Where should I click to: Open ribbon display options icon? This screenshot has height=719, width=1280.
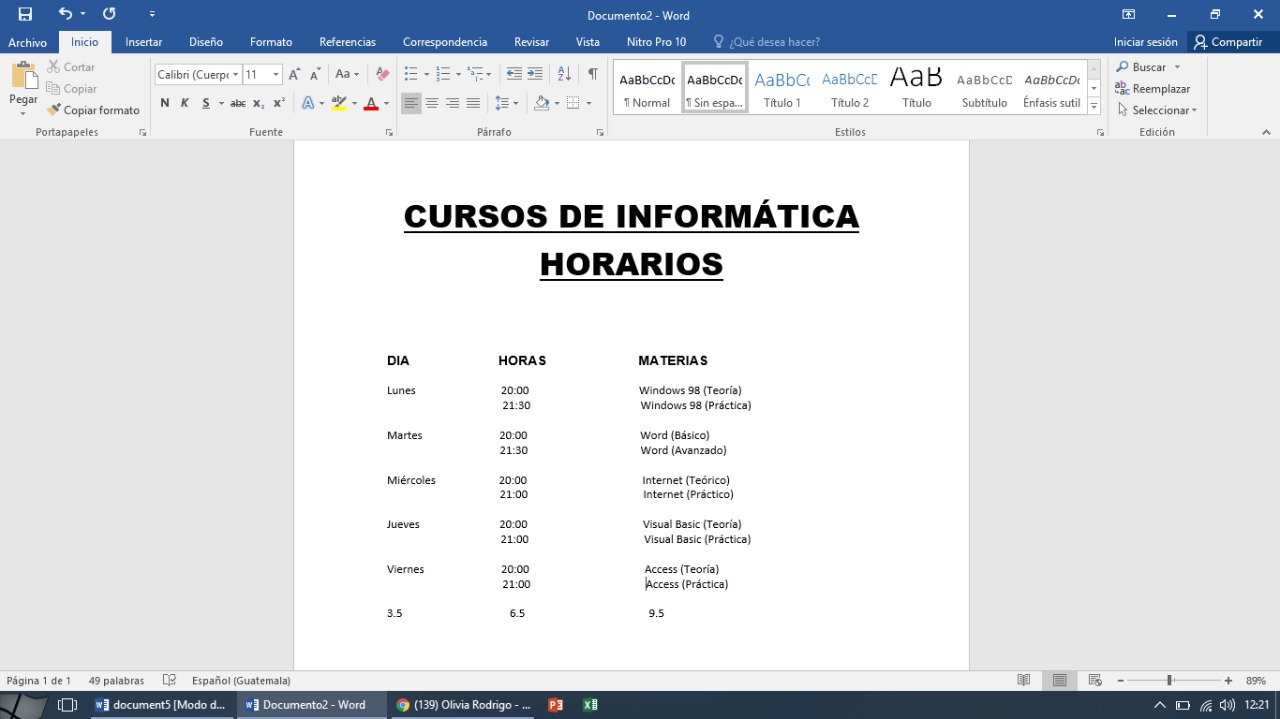(x=1128, y=14)
